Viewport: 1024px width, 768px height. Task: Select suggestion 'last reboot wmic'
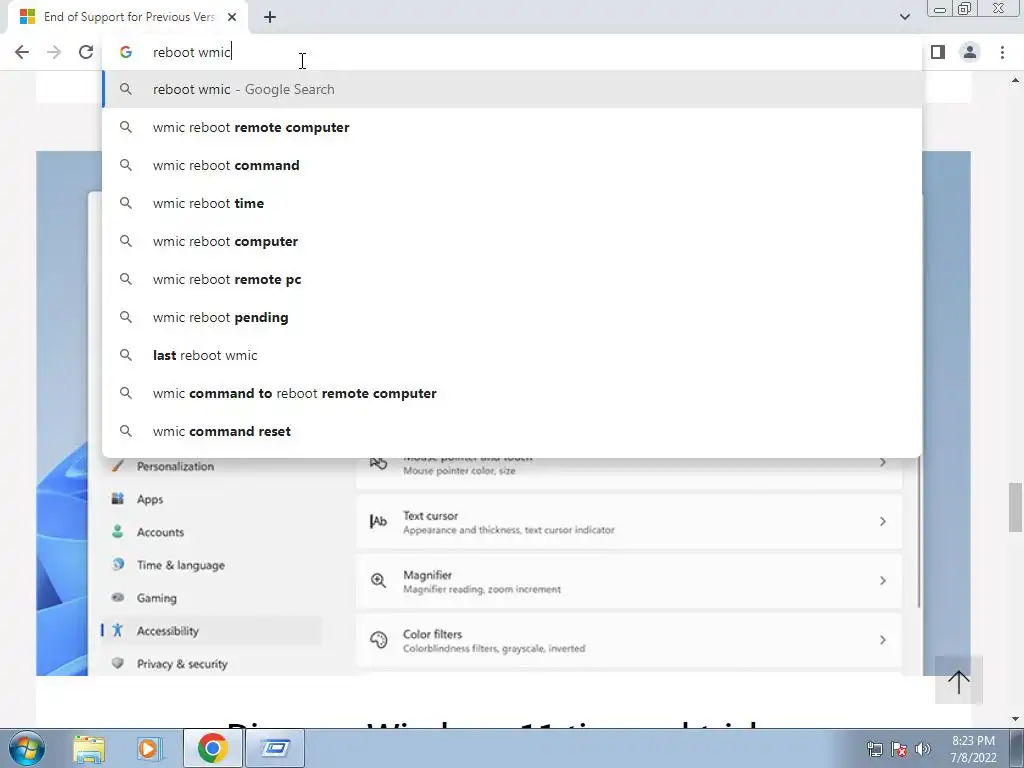point(512,355)
